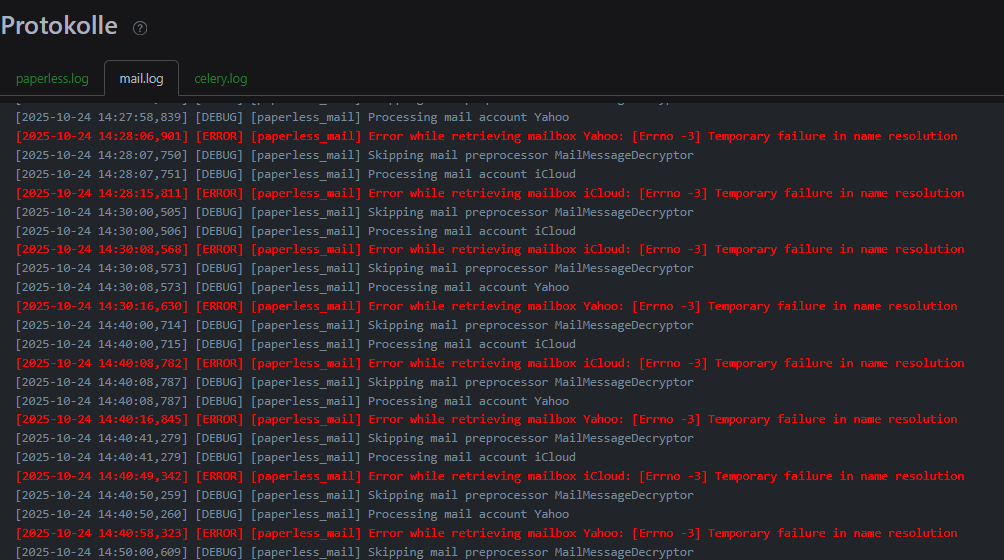Click the Processing Yahoo line at 14:27:58,839
Viewport: 1004px width, 560px height.
tap(292, 117)
